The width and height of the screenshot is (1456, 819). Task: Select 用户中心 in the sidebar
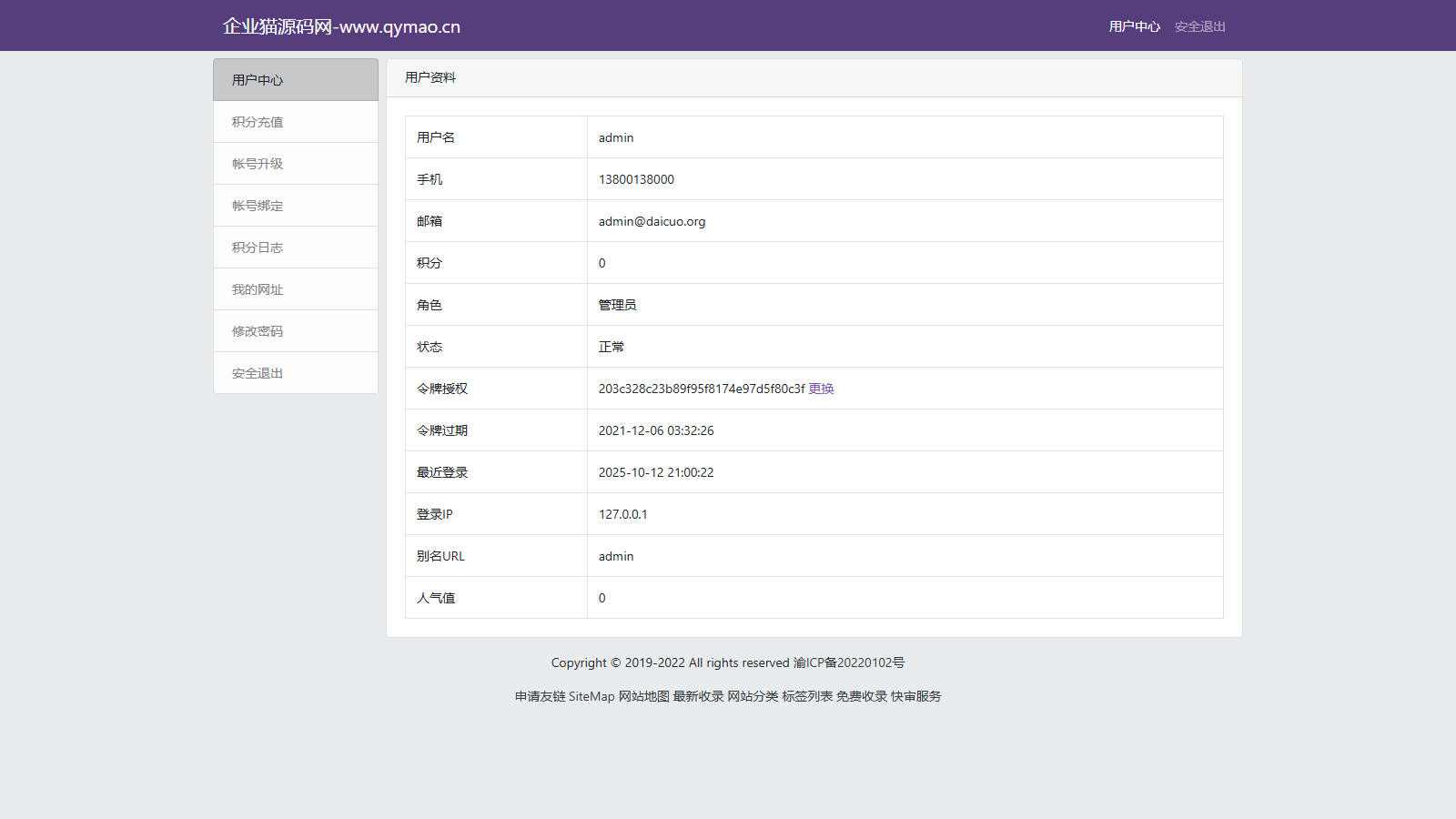tap(258, 80)
